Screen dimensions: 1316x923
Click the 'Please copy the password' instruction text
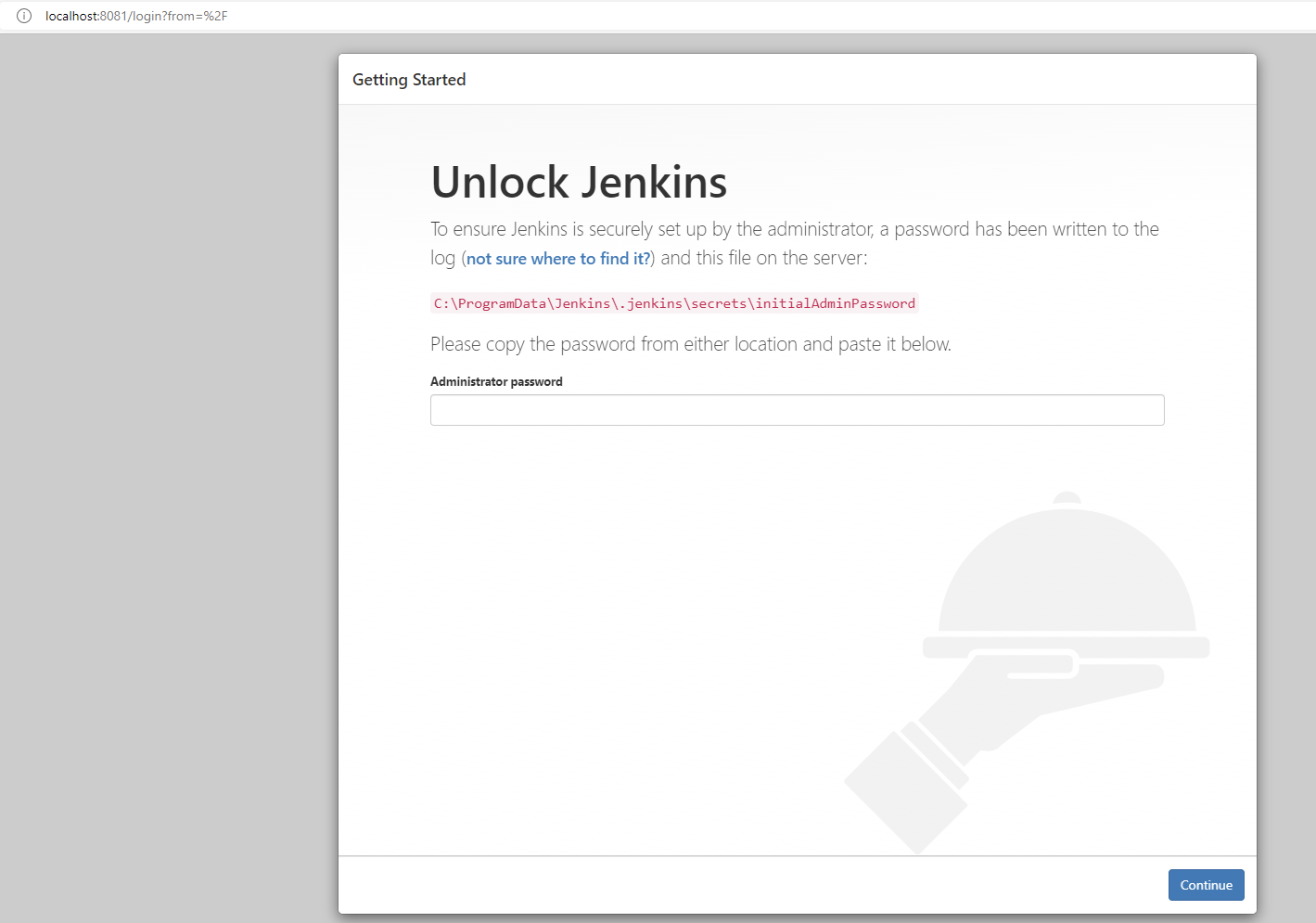(691, 344)
